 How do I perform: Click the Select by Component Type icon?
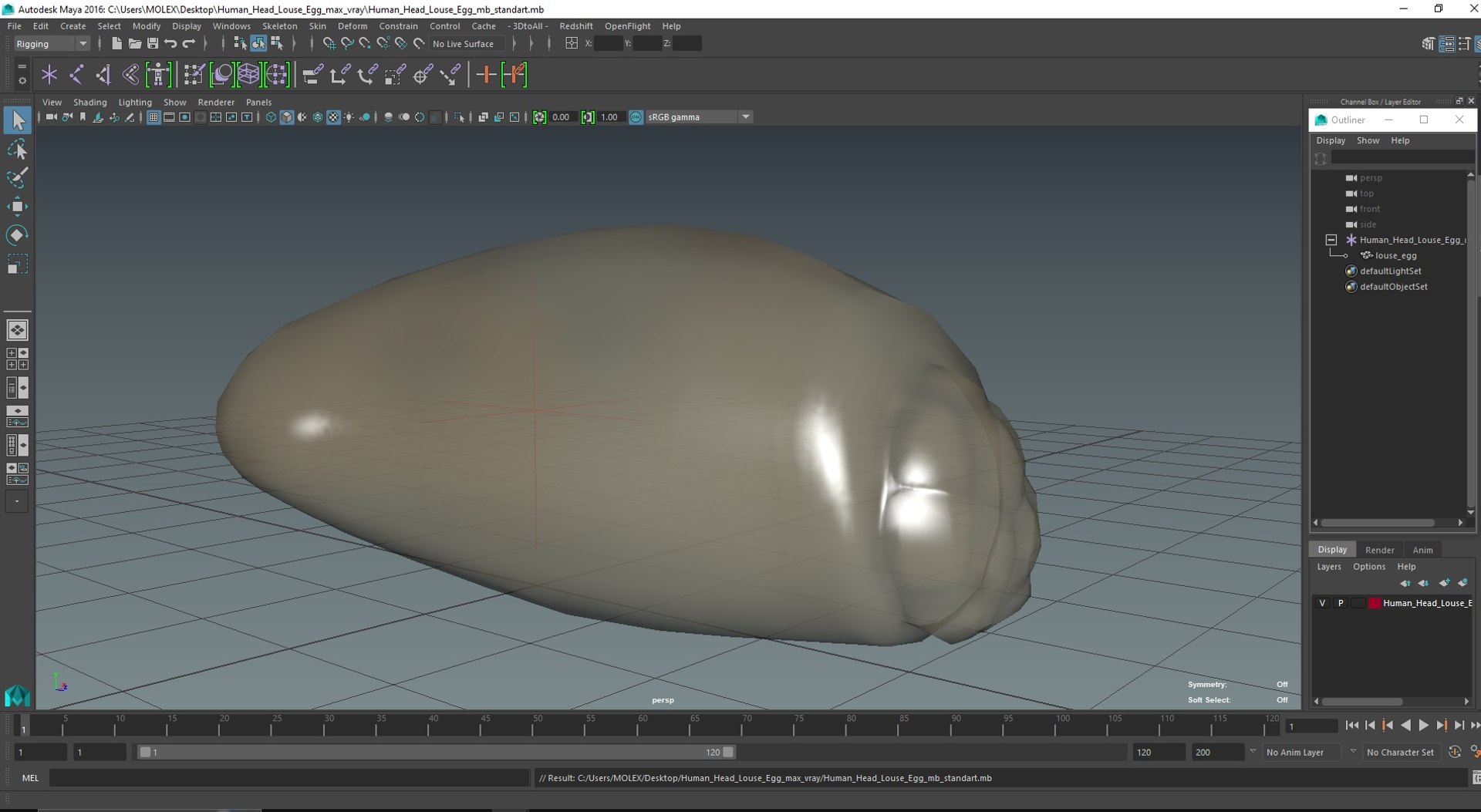(x=276, y=44)
